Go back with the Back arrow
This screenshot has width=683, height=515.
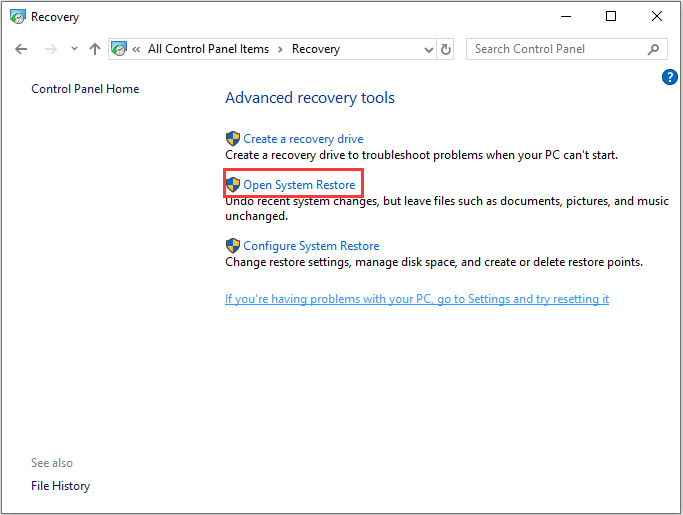[x=21, y=49]
